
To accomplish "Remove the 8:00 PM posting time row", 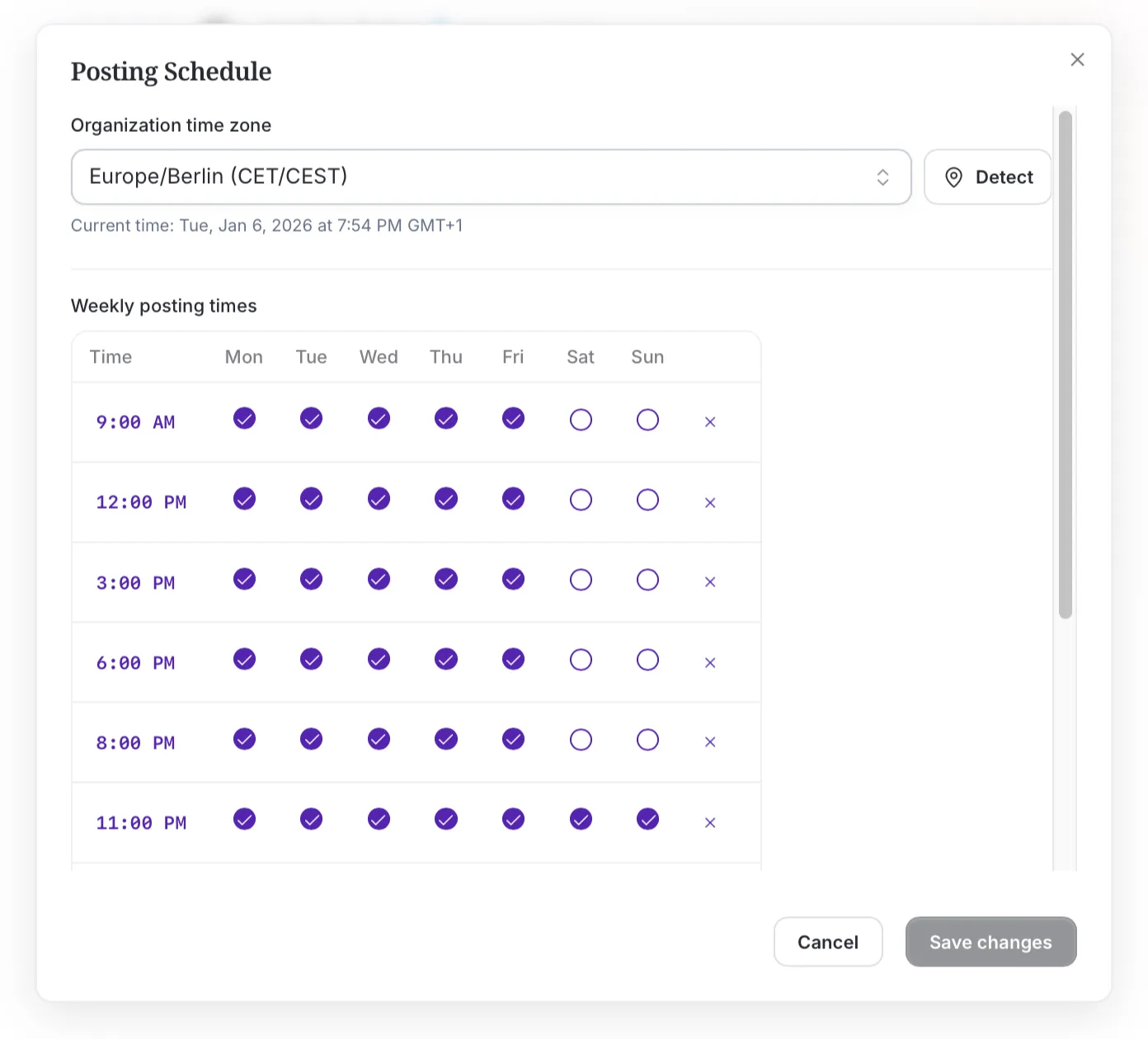I will click(710, 742).
